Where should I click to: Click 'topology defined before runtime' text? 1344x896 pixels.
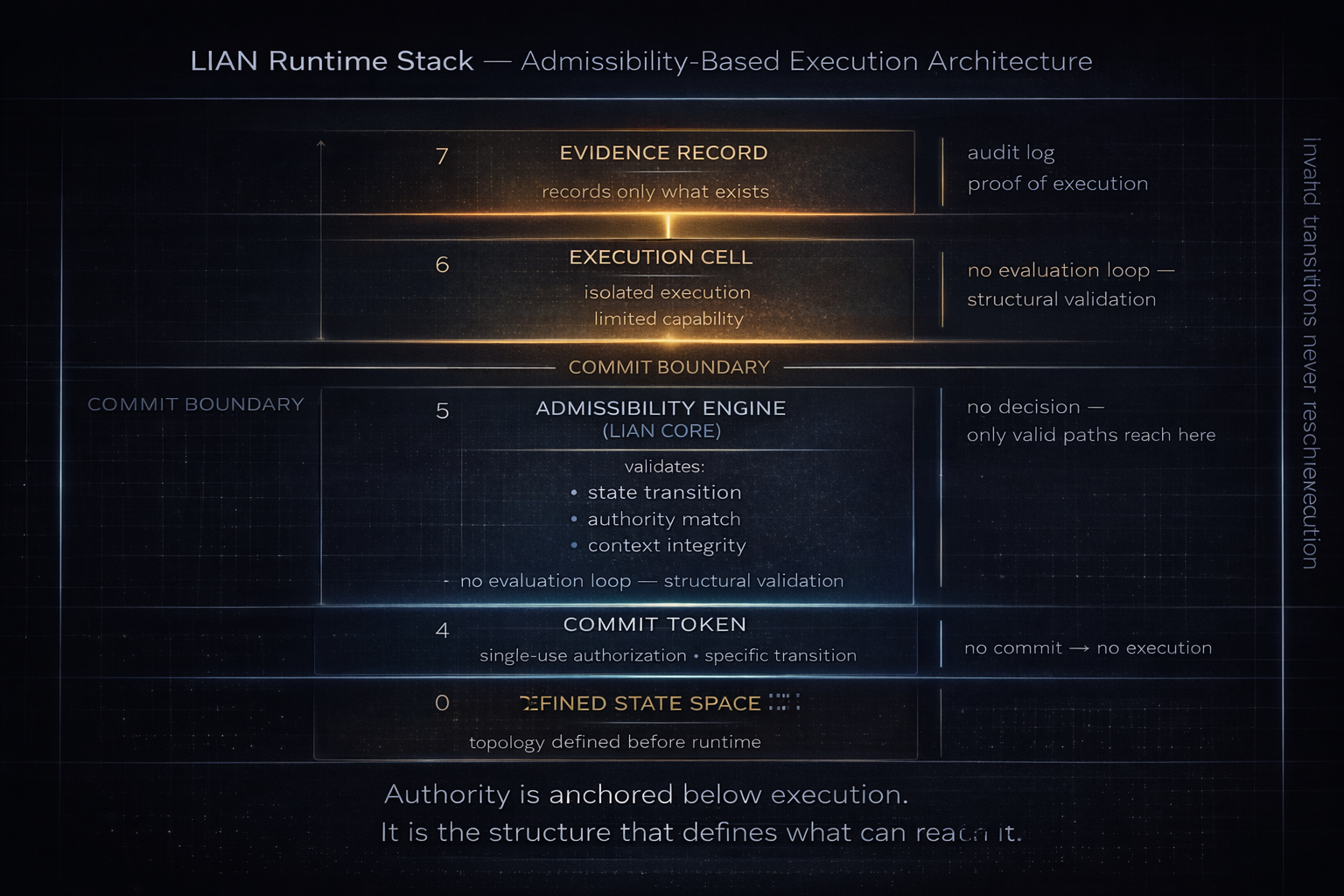(x=615, y=741)
